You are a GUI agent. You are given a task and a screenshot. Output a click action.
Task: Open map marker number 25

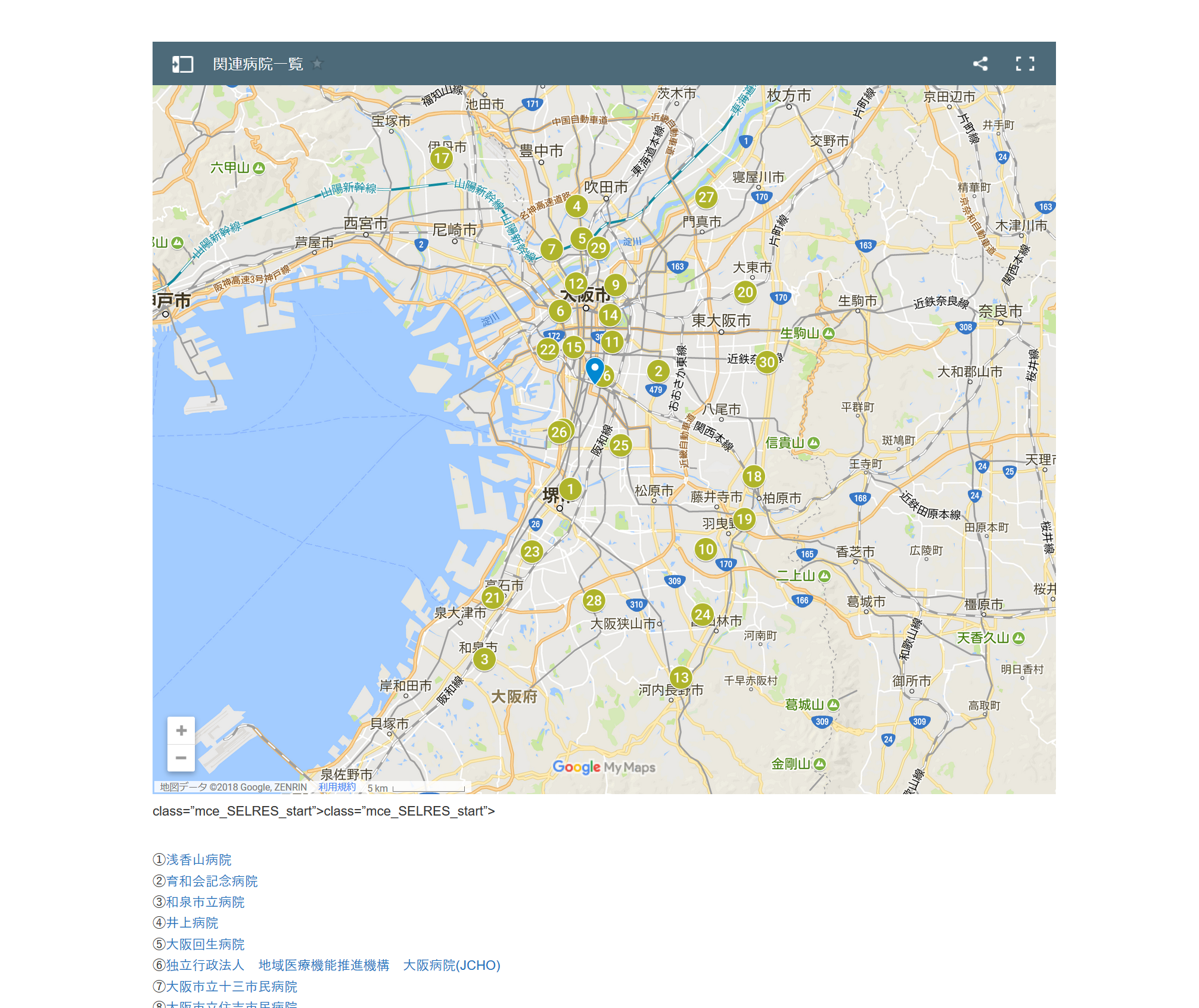coord(620,445)
